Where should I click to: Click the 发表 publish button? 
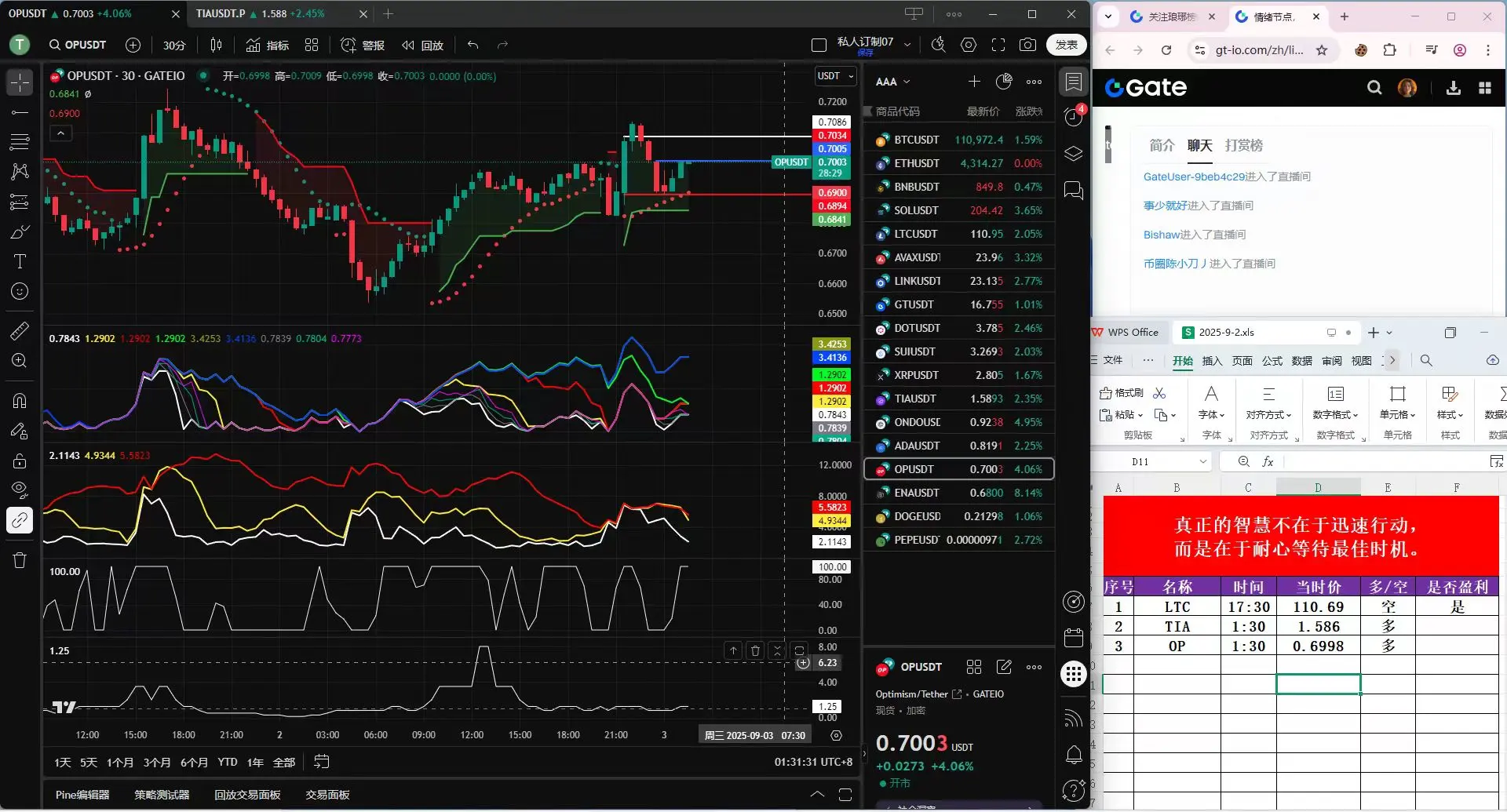[1066, 46]
